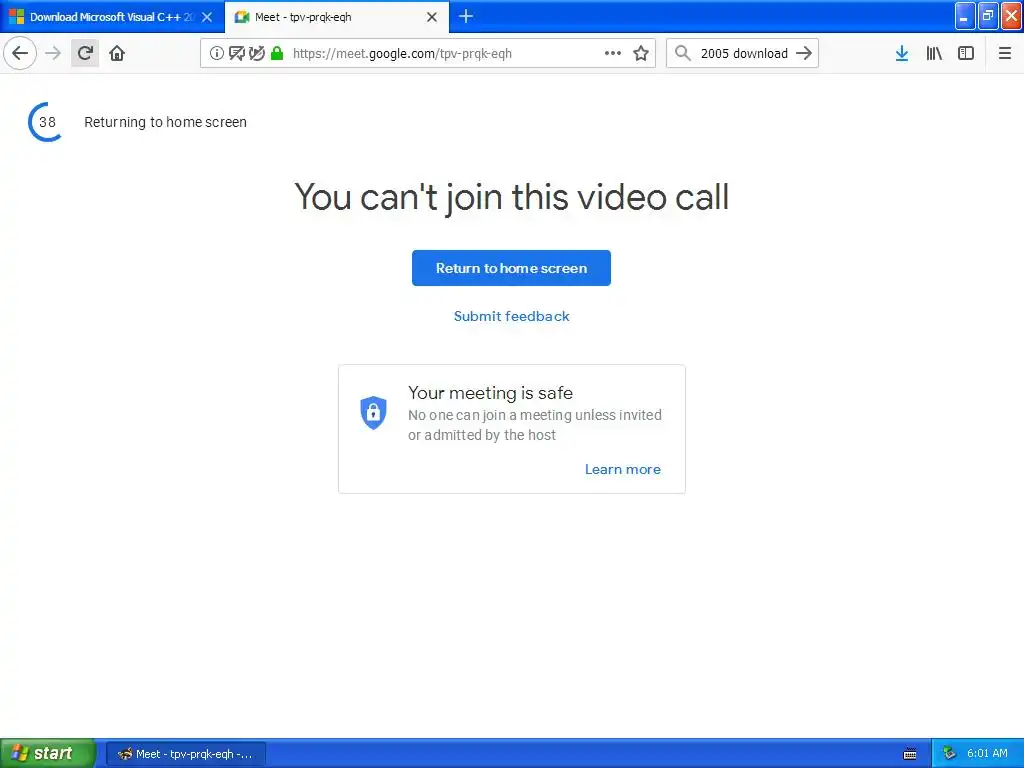Switch to Download Microsoft Visual C++ tab
This screenshot has height=768, width=1024.
[x=112, y=17]
